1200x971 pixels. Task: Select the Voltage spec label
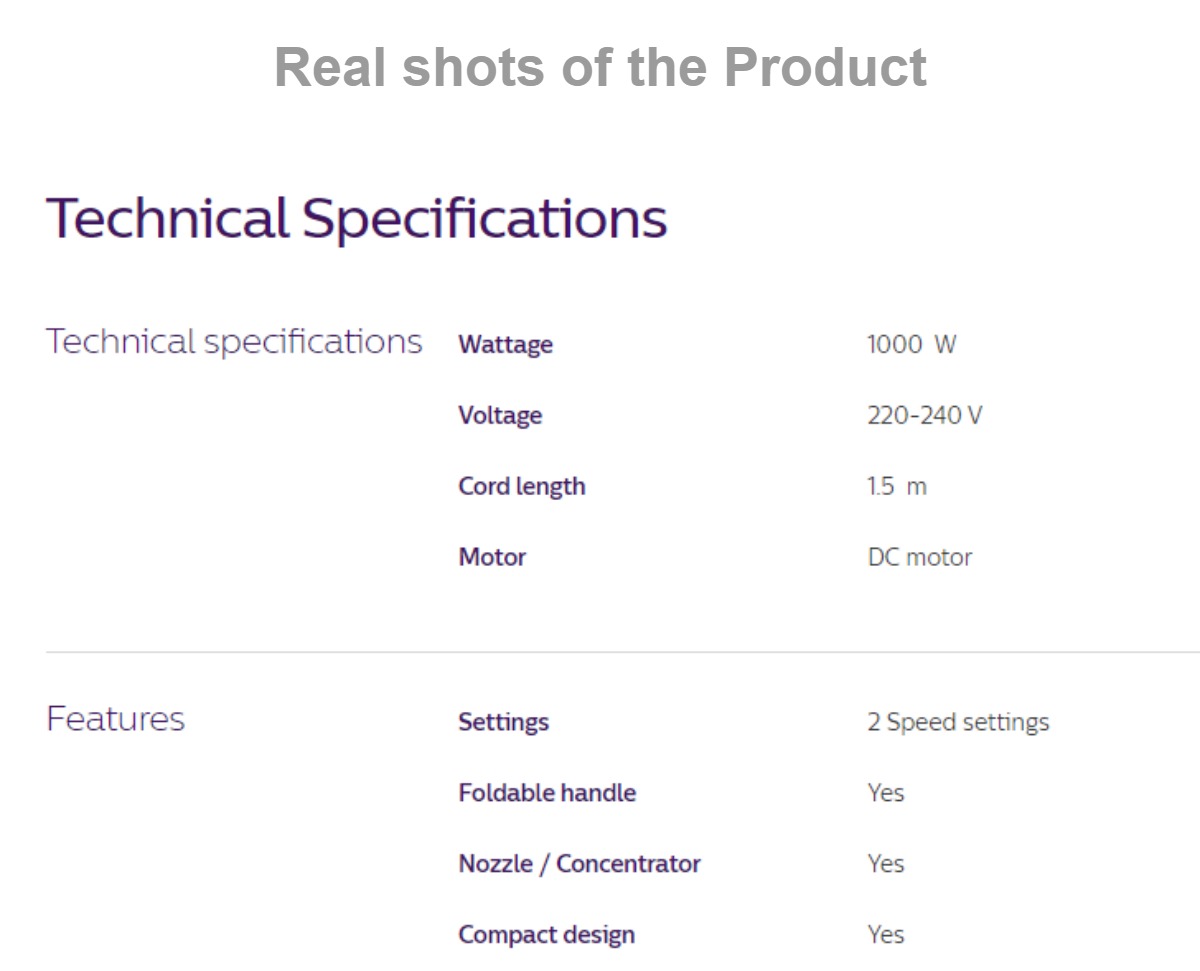point(500,415)
